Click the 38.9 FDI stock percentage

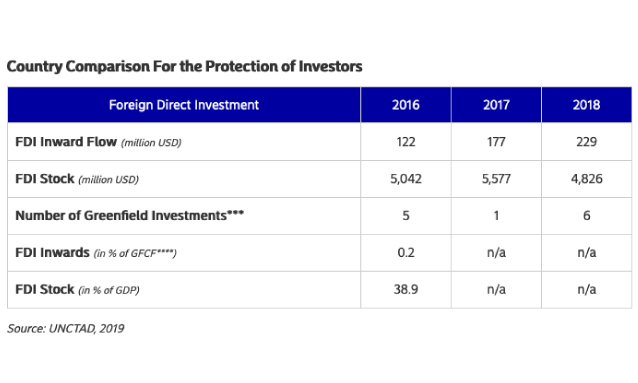coord(406,290)
